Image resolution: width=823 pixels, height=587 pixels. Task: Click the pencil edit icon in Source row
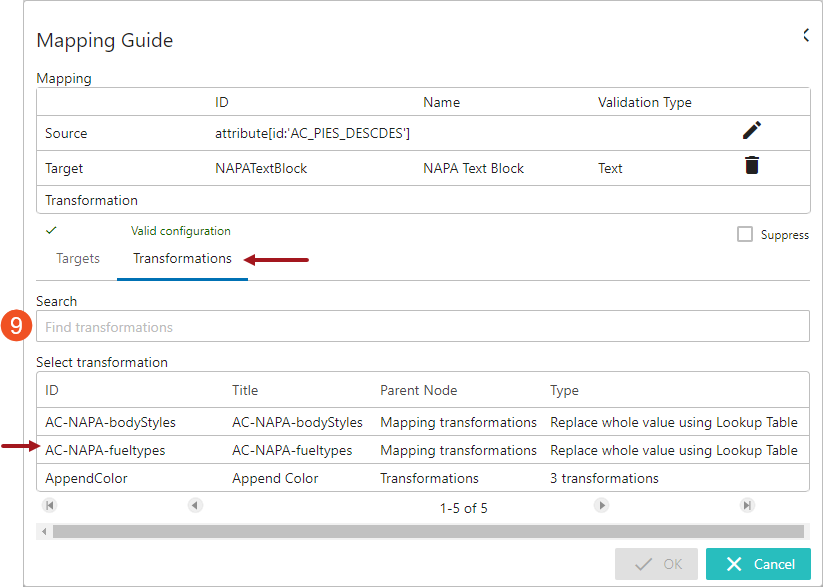[x=751, y=131]
